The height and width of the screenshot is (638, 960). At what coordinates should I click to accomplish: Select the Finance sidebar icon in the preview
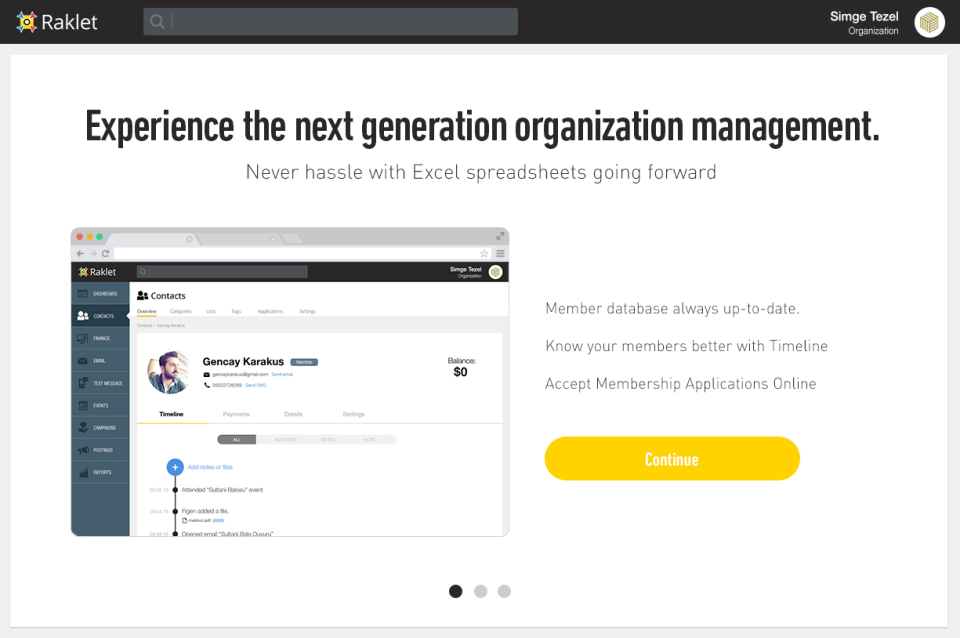[x=83, y=338]
